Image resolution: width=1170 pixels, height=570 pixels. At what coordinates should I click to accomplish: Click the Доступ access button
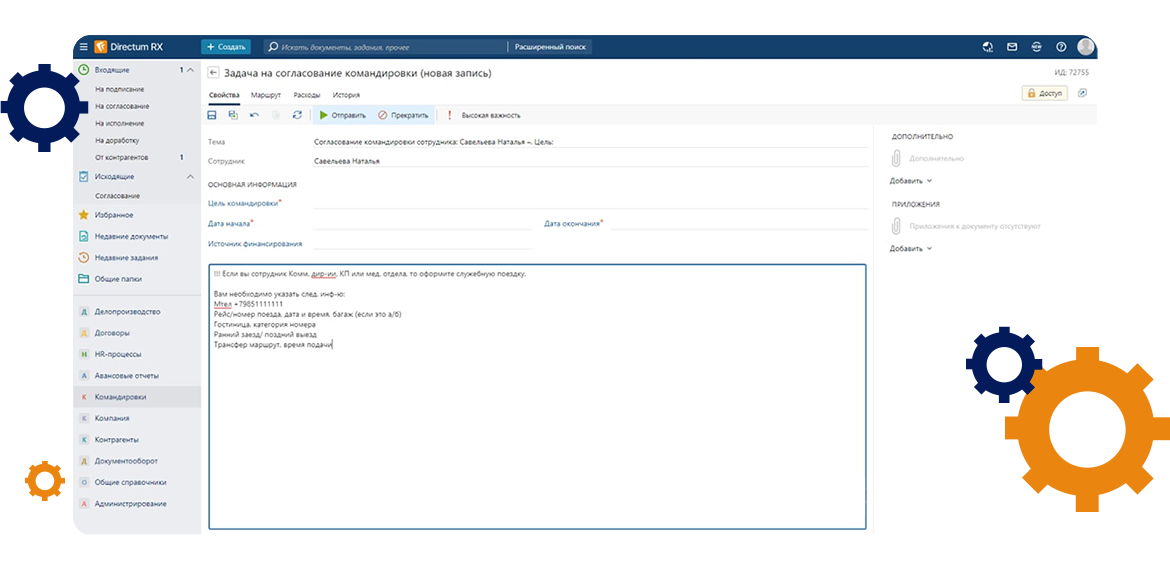point(1044,93)
